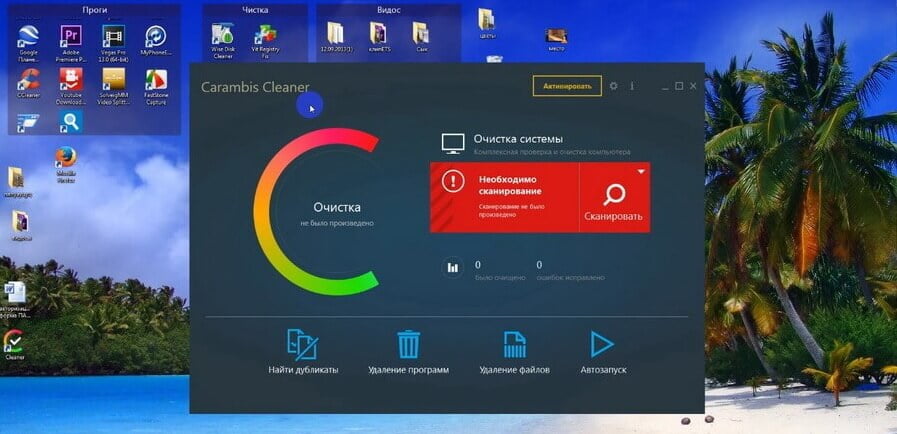Select the Cleaner shortcut on desktop
Viewport: 897px width, 434px height.
(x=14, y=344)
